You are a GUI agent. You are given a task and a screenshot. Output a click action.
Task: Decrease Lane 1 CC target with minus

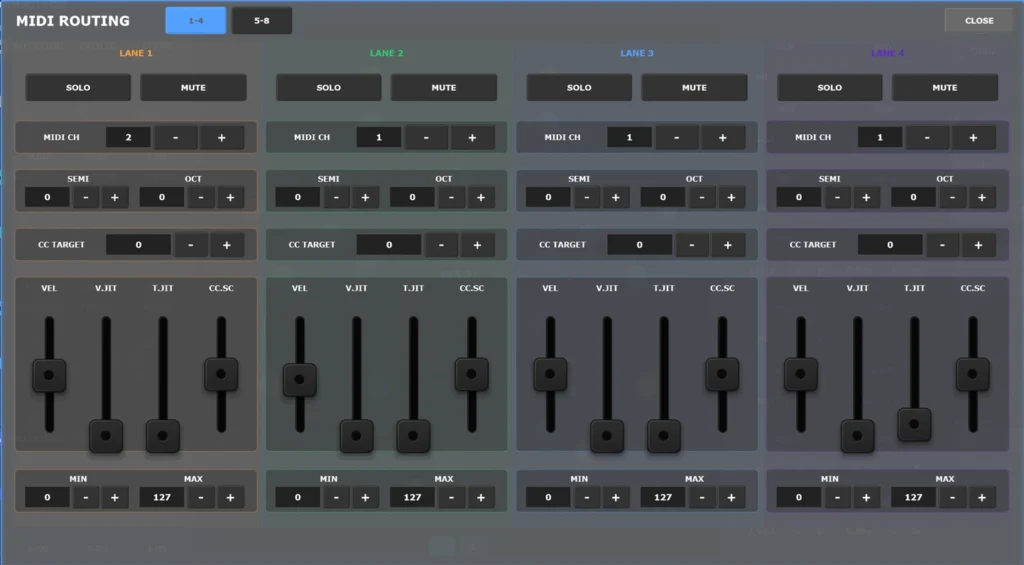[191, 245]
